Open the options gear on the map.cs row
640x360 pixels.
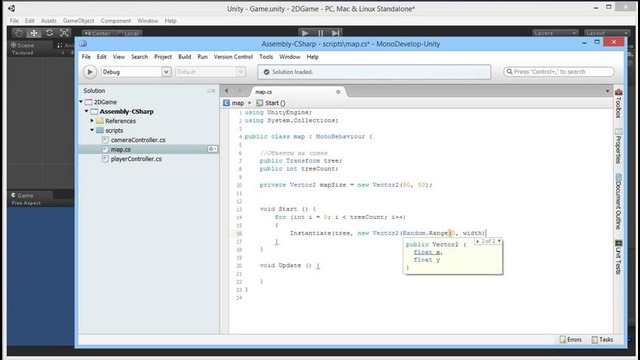click(x=212, y=149)
